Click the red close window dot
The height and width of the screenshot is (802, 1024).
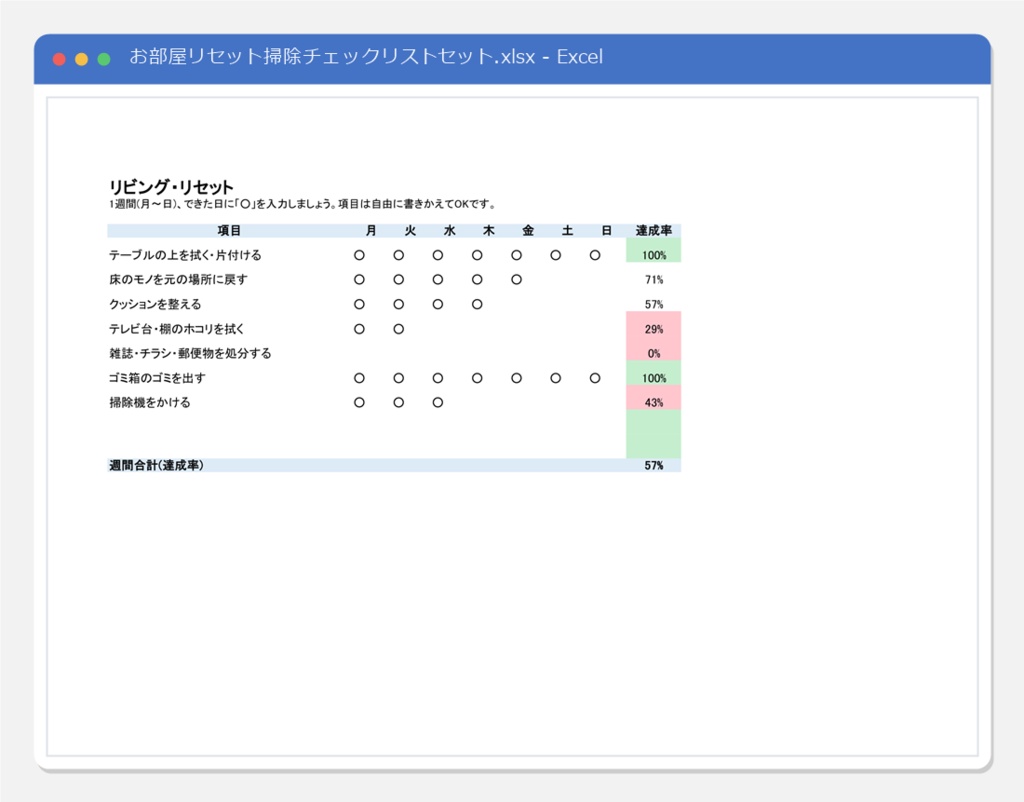59,59
